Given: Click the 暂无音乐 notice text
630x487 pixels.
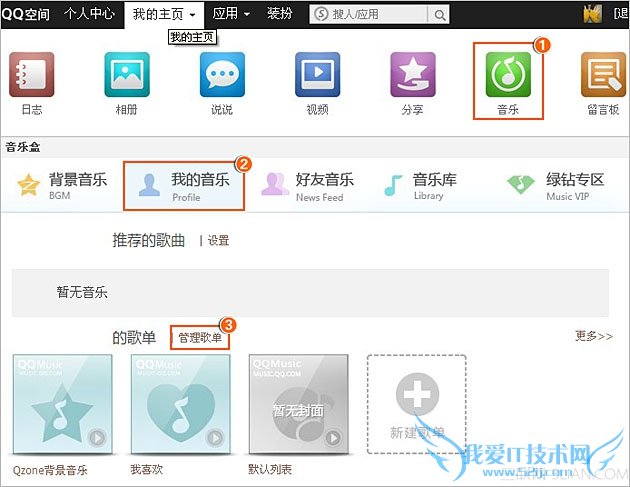Looking at the screenshot, I should (82, 292).
